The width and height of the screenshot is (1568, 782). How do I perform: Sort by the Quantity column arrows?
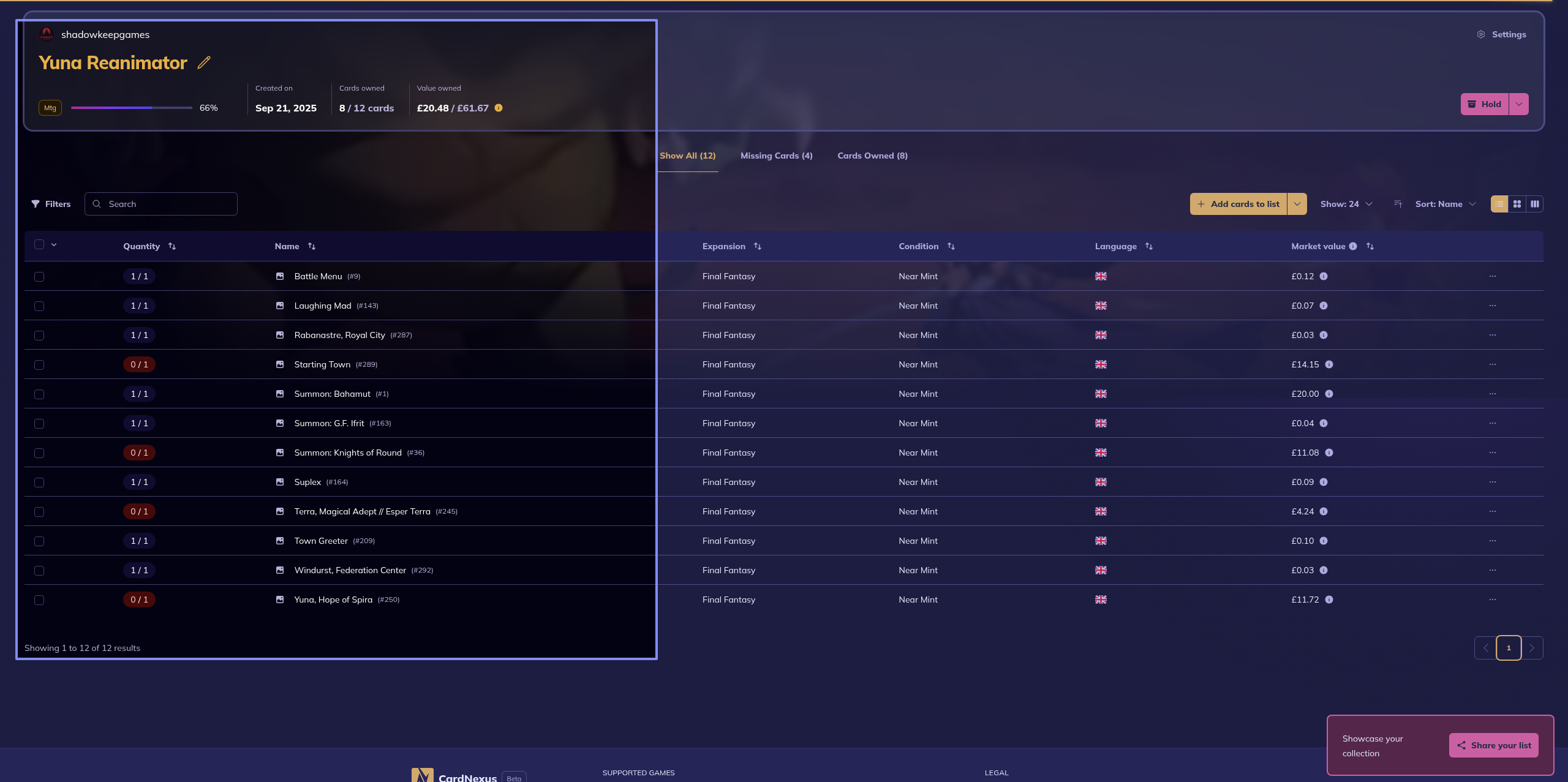[172, 246]
